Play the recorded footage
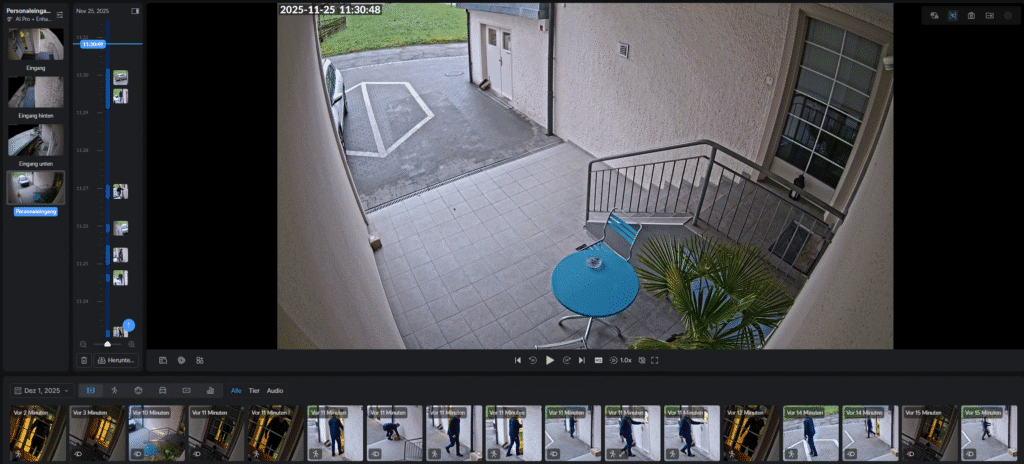This screenshot has width=1024, height=464. pyautogui.click(x=550, y=360)
